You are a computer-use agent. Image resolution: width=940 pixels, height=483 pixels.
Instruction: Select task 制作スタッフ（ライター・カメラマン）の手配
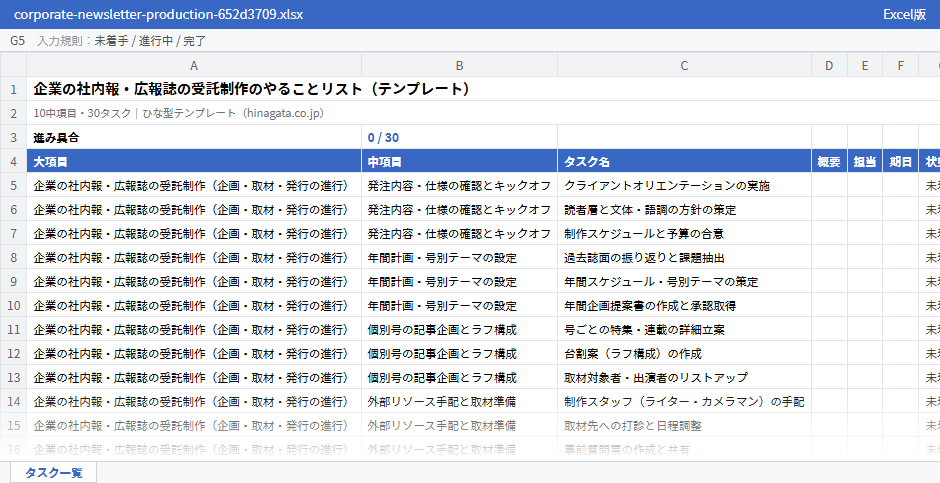pos(684,401)
